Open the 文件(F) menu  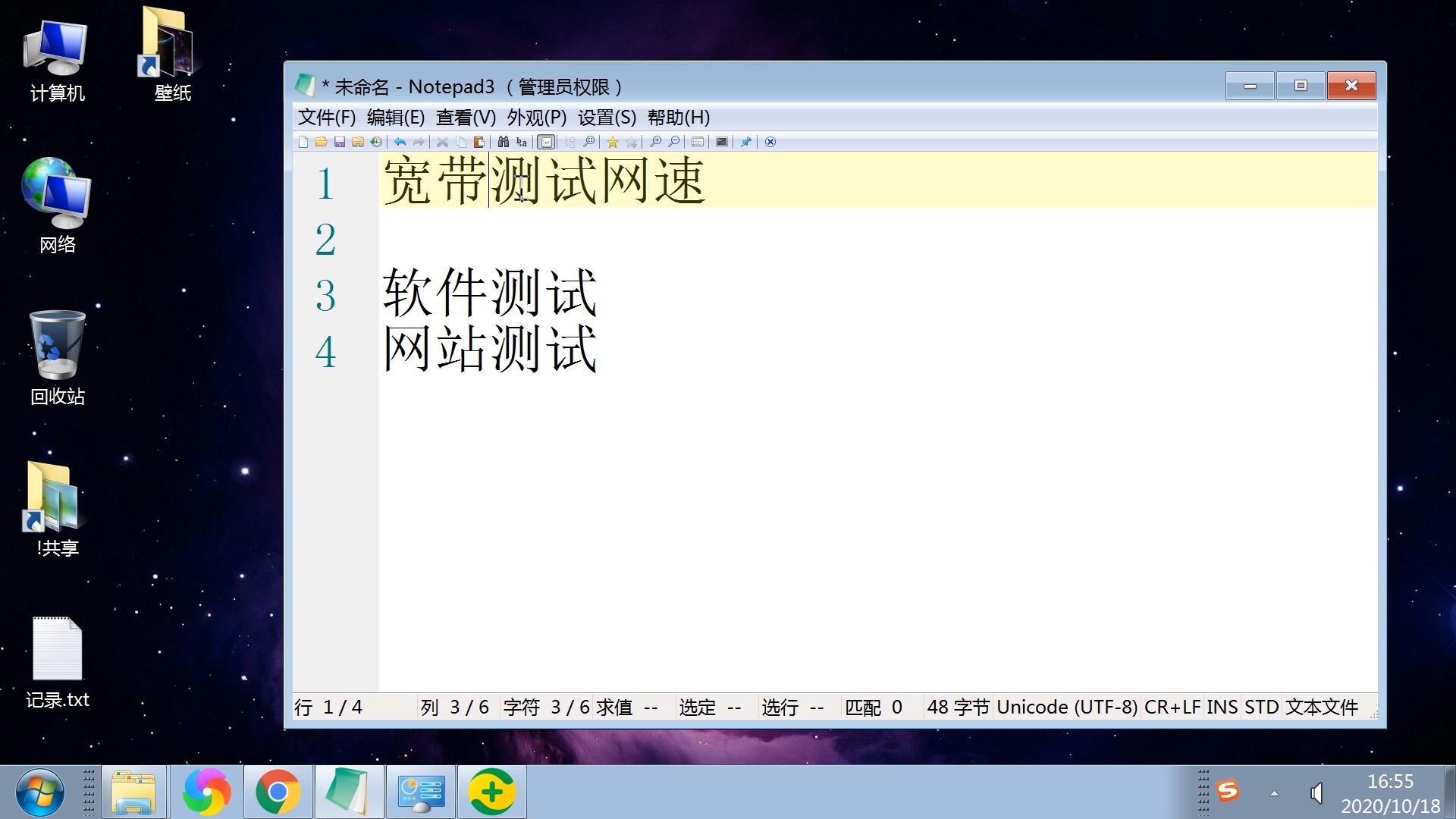coord(326,118)
